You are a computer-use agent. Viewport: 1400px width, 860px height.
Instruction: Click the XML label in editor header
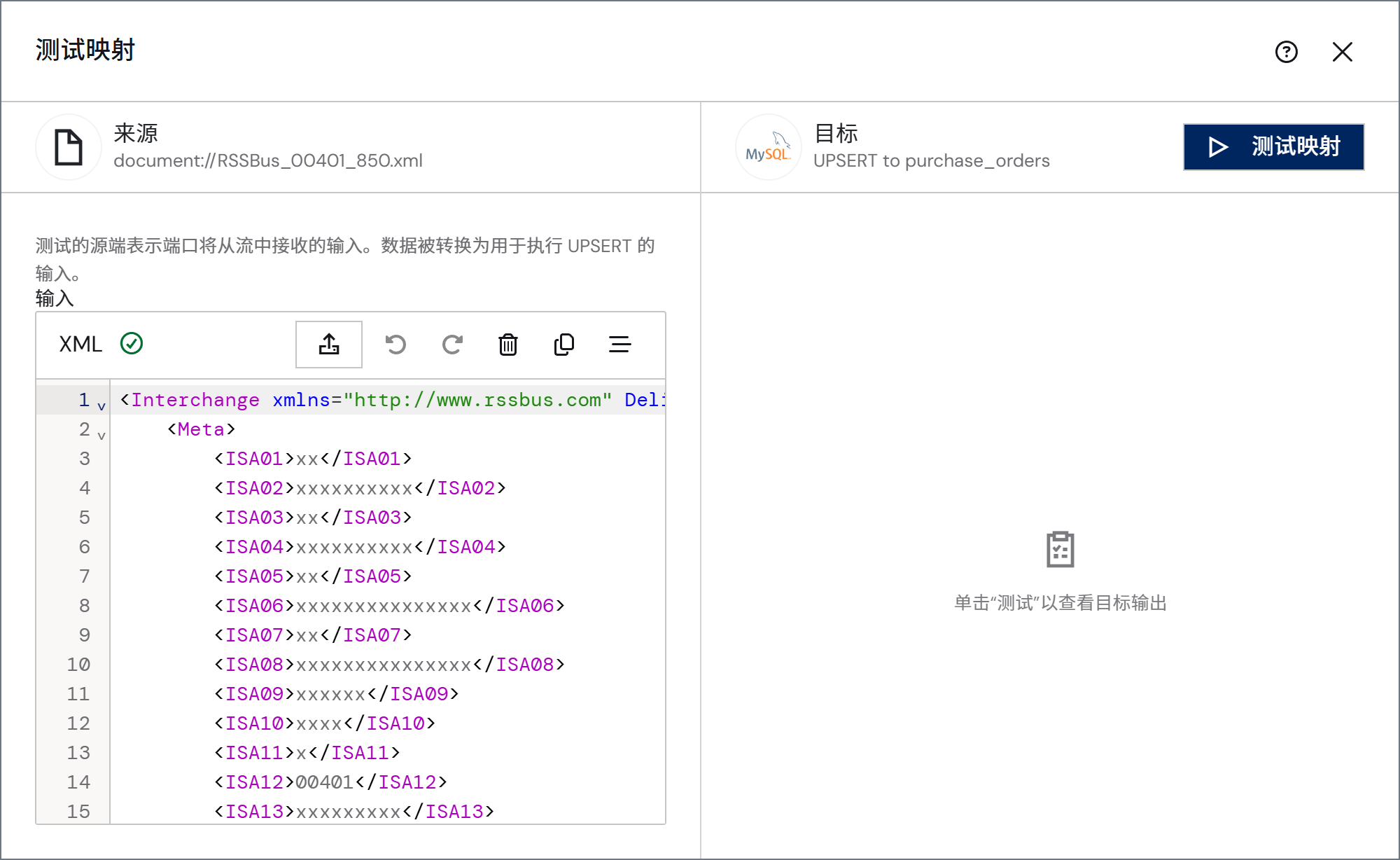pos(80,344)
